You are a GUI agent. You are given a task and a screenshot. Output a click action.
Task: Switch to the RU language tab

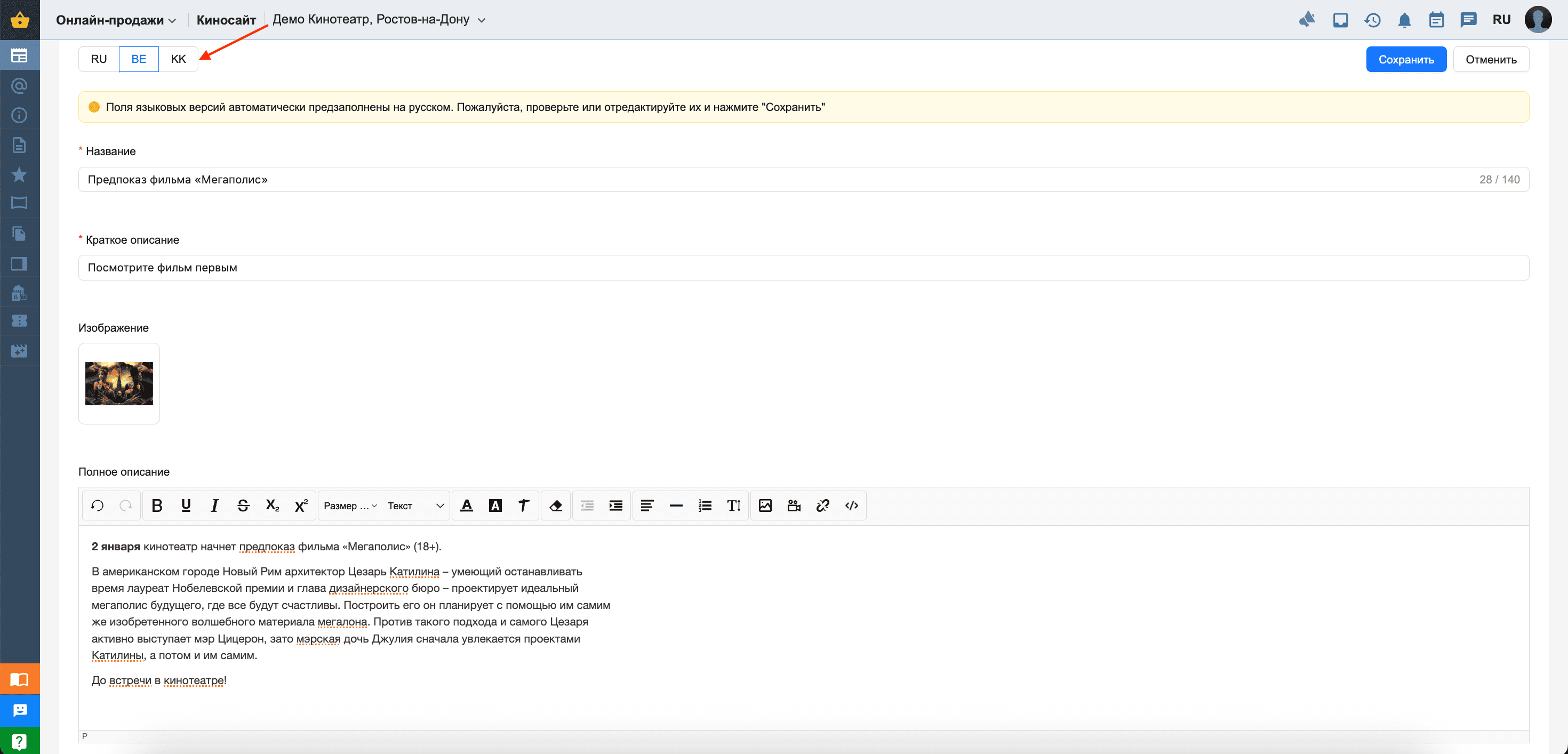pyautogui.click(x=99, y=59)
